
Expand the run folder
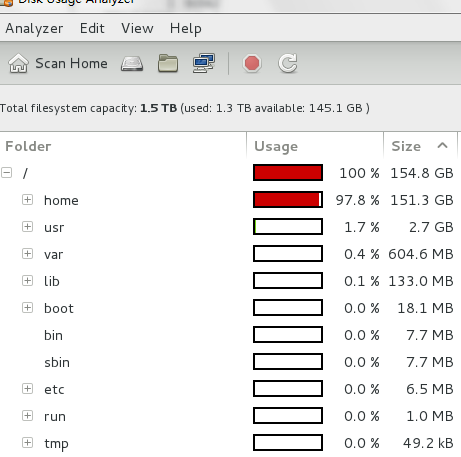click(x=27, y=416)
